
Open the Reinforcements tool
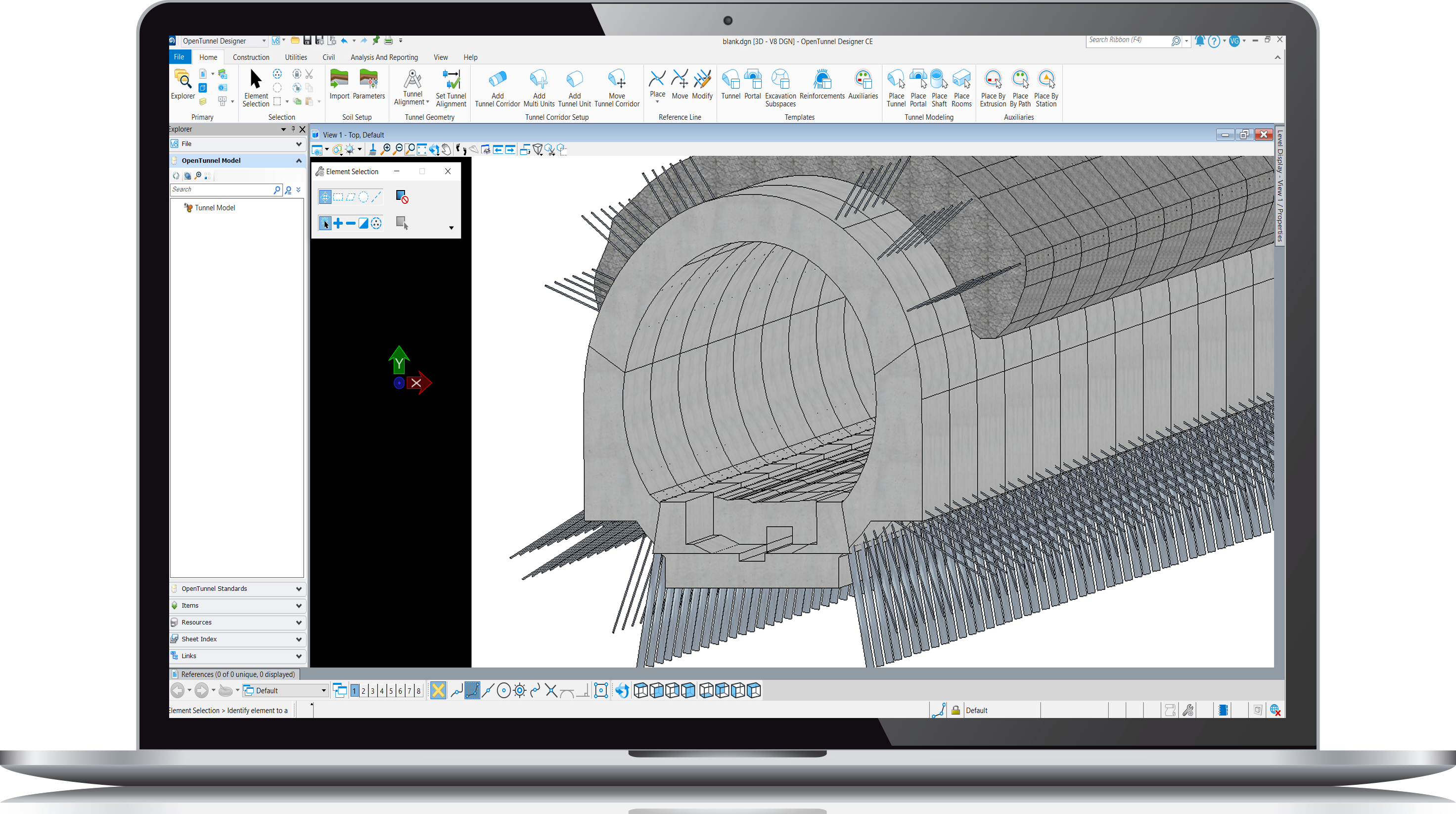click(821, 86)
